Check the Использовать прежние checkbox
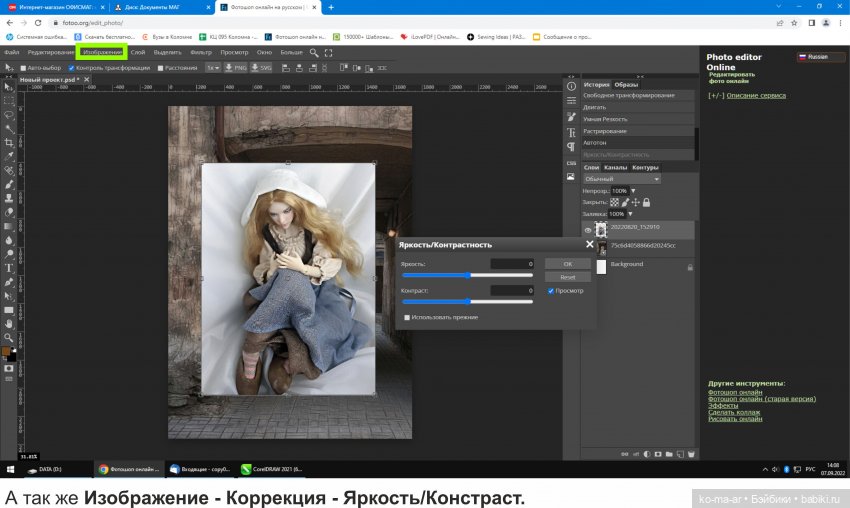The height and width of the screenshot is (508, 850). [x=407, y=318]
